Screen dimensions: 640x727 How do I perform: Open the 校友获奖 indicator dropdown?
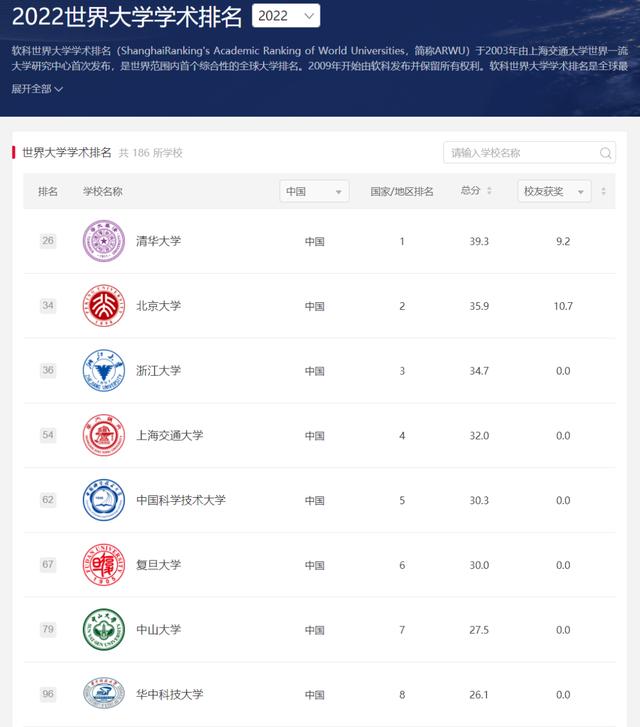(553, 191)
